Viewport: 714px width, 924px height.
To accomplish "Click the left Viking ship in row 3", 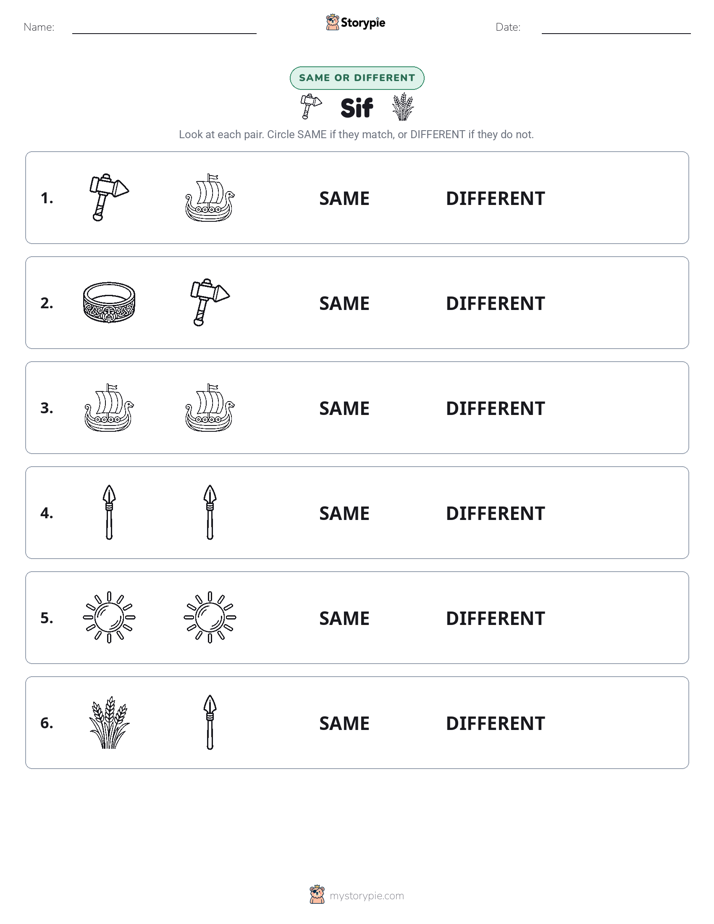I will point(109,407).
